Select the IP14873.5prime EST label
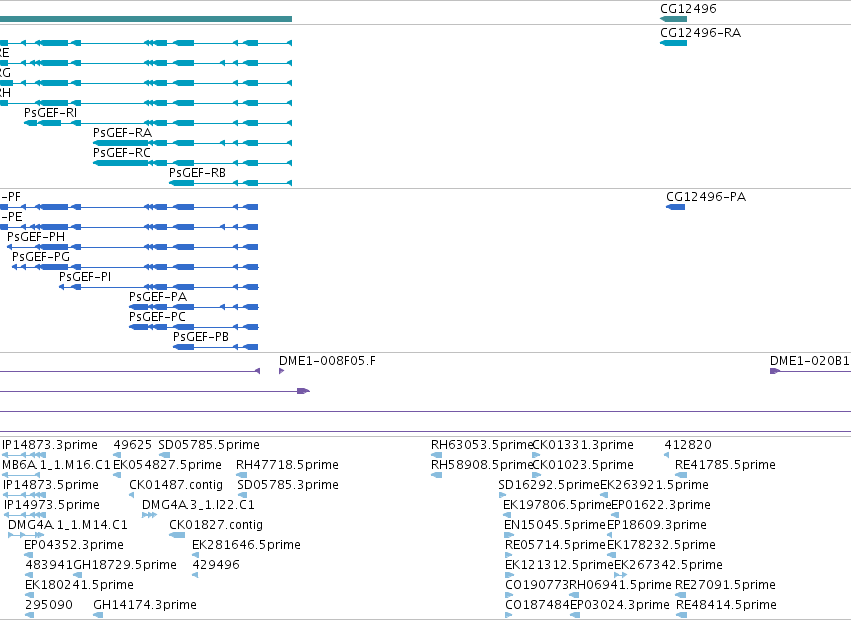Image resolution: width=851 pixels, height=620 pixels. coord(51,485)
